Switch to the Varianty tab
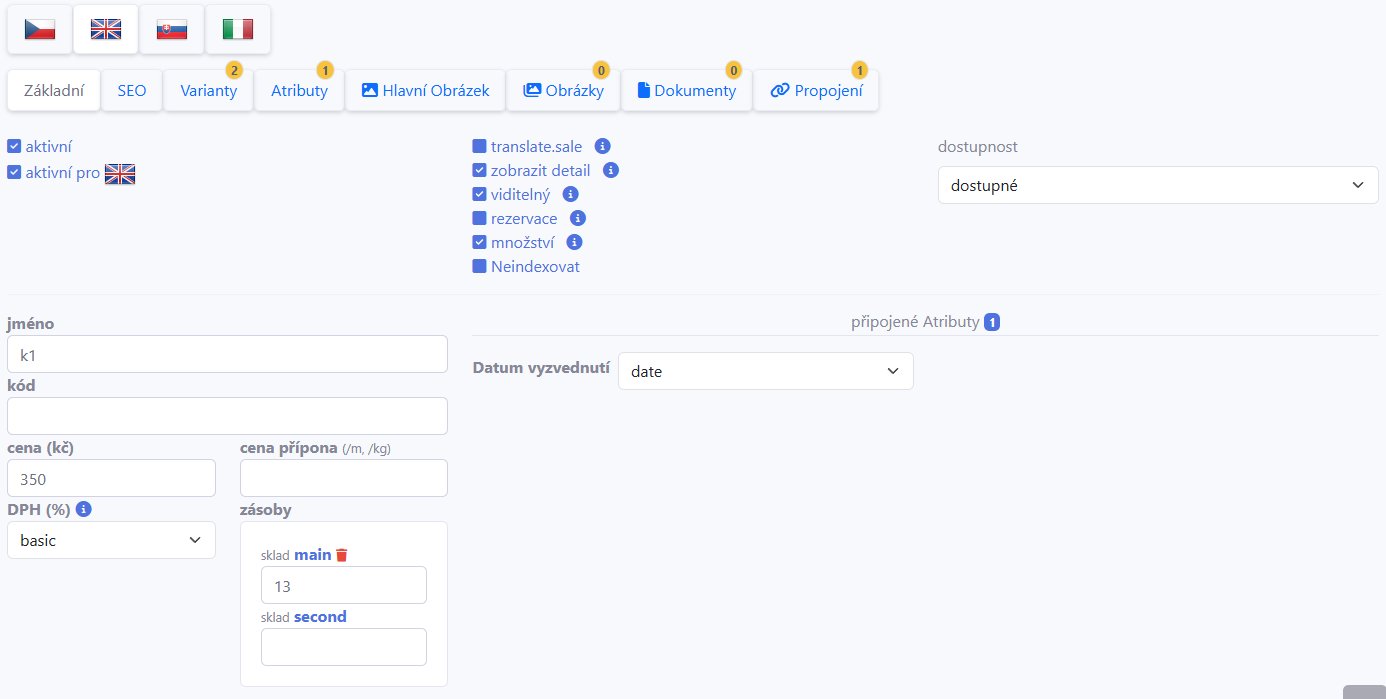 click(208, 91)
